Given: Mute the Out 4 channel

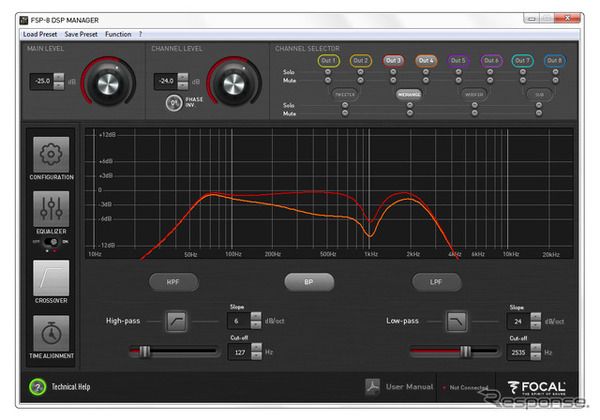Looking at the screenshot, I should (426, 80).
